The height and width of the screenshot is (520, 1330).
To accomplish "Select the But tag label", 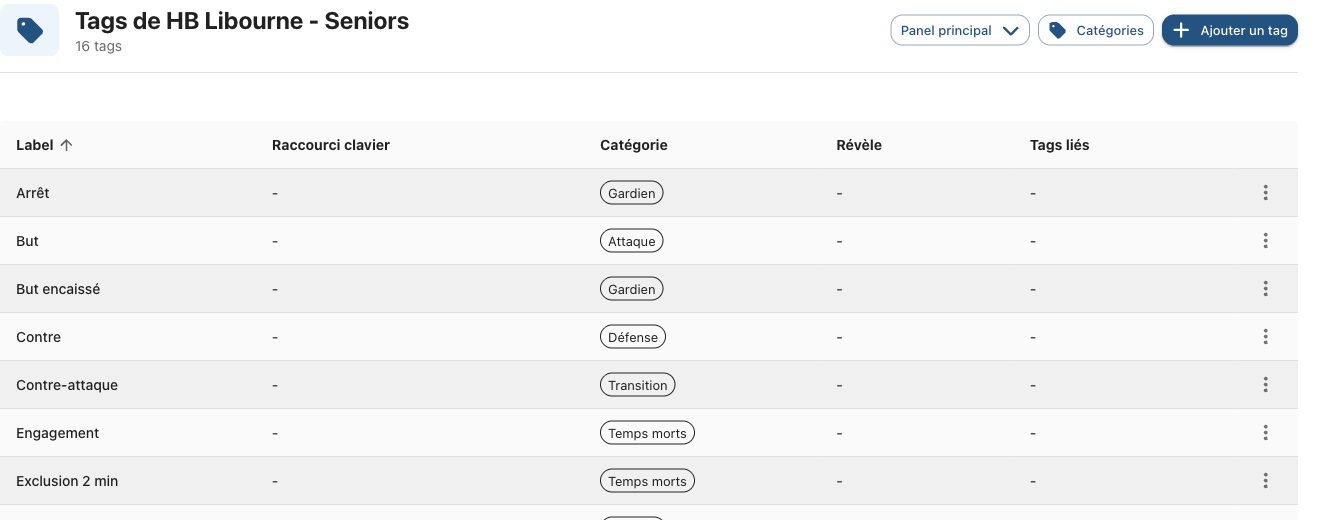I will point(28,241).
